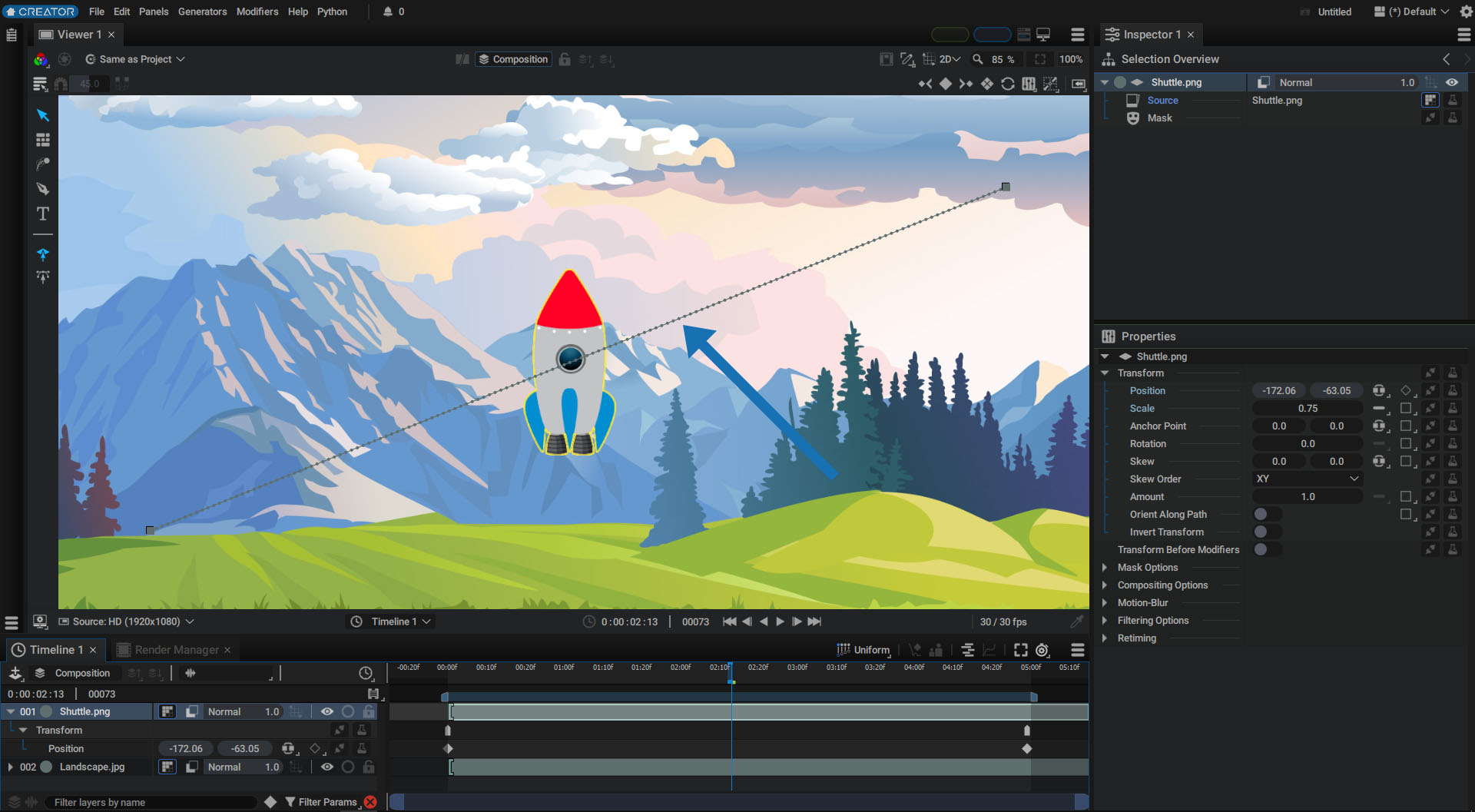This screenshot has width=1475, height=812.
Task: Click the Scale value slider field
Action: pyautogui.click(x=1308, y=408)
